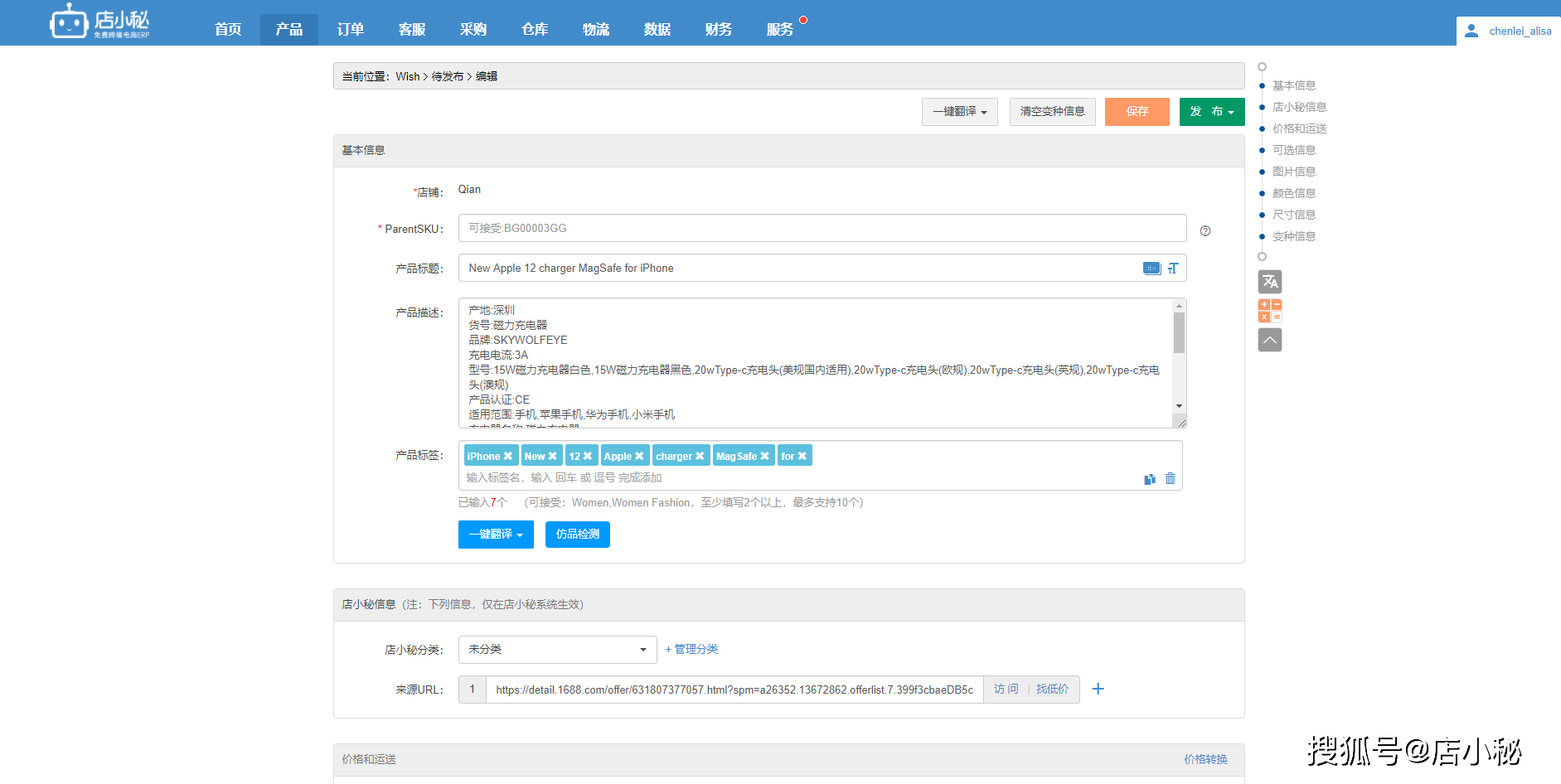Click the trash icon in tags field
This screenshot has width=1561, height=784.
(x=1170, y=478)
